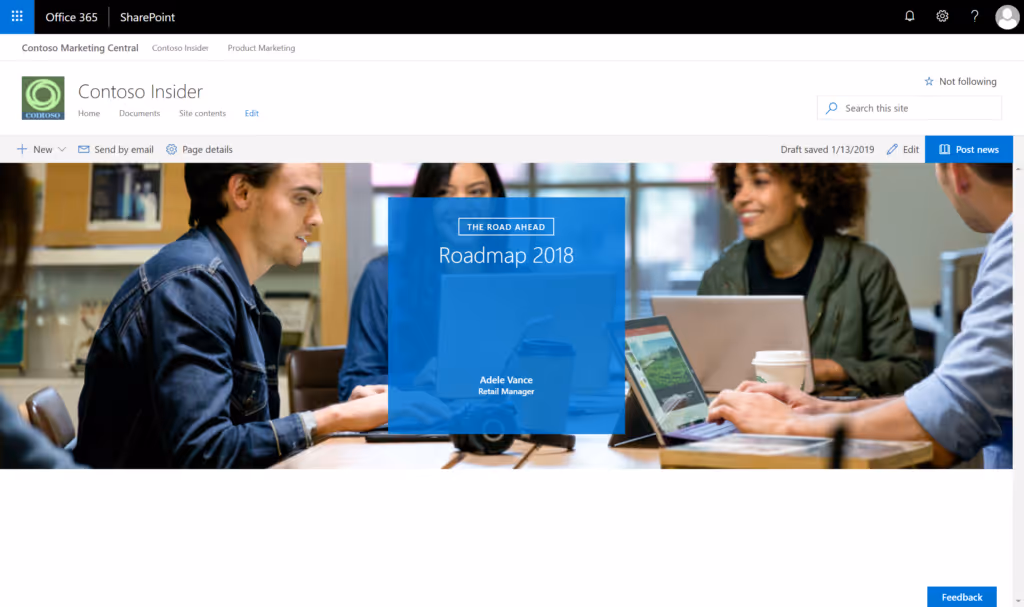Click the plus icon beside New
The height and width of the screenshot is (607, 1024).
click(22, 149)
